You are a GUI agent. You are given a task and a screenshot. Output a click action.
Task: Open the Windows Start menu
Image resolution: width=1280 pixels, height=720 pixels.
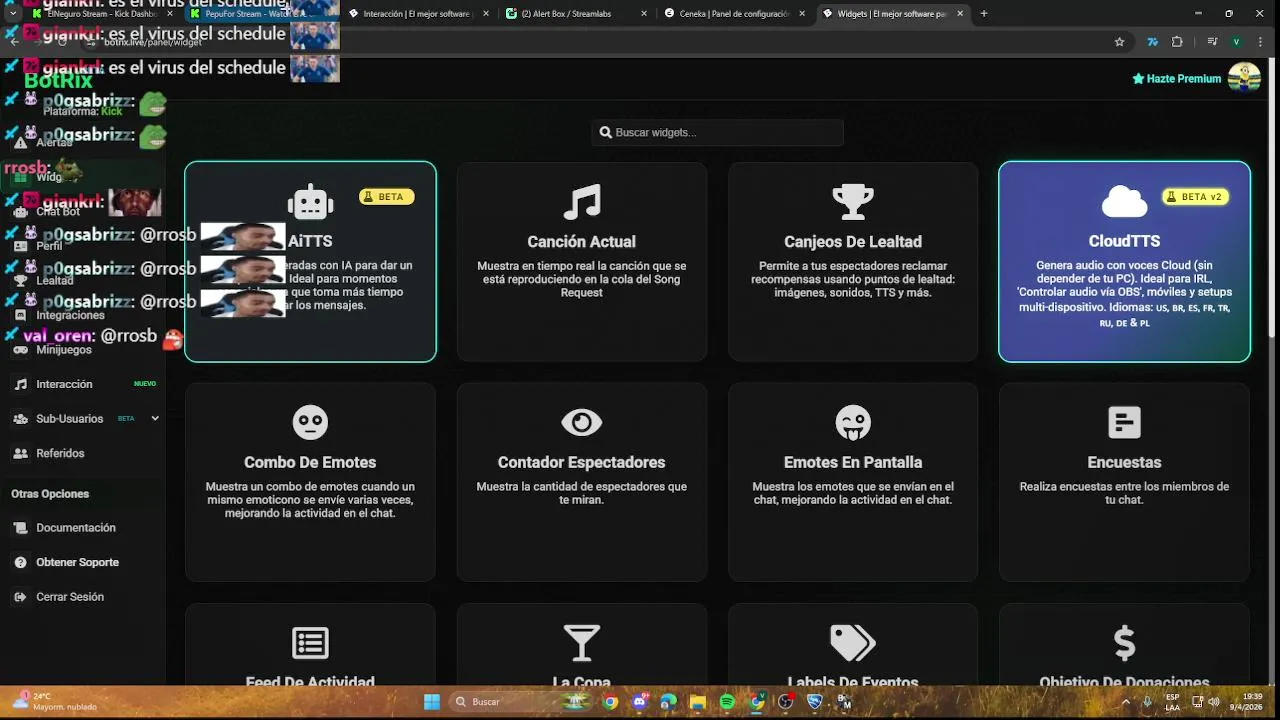point(431,702)
